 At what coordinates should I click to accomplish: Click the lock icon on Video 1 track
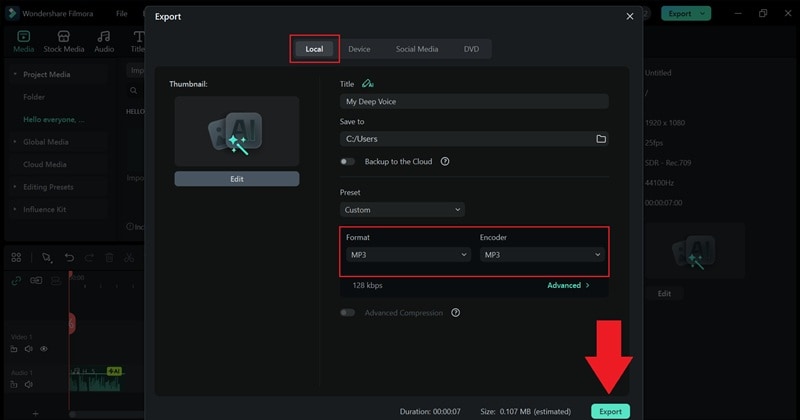[14, 349]
